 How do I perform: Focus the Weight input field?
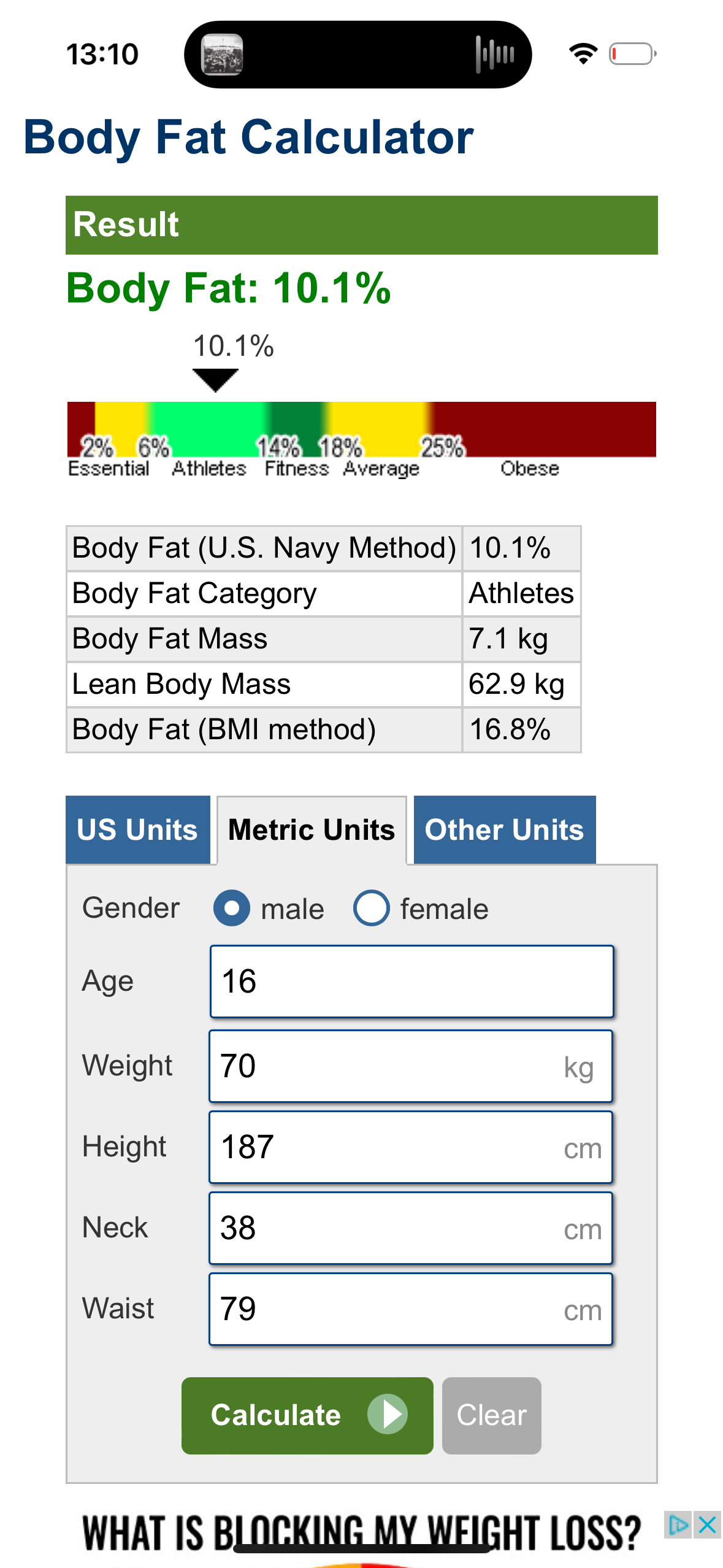pyautogui.click(x=411, y=1066)
